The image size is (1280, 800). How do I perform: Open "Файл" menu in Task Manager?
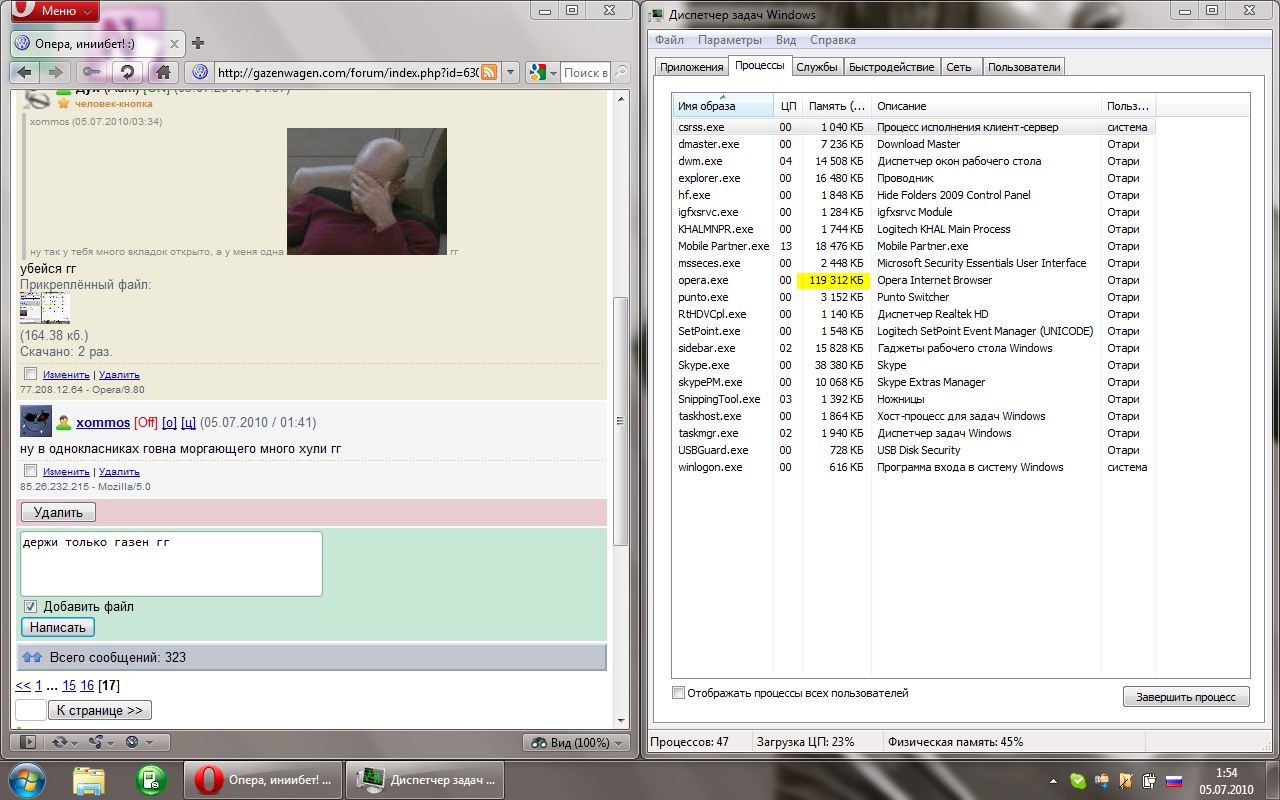(669, 40)
